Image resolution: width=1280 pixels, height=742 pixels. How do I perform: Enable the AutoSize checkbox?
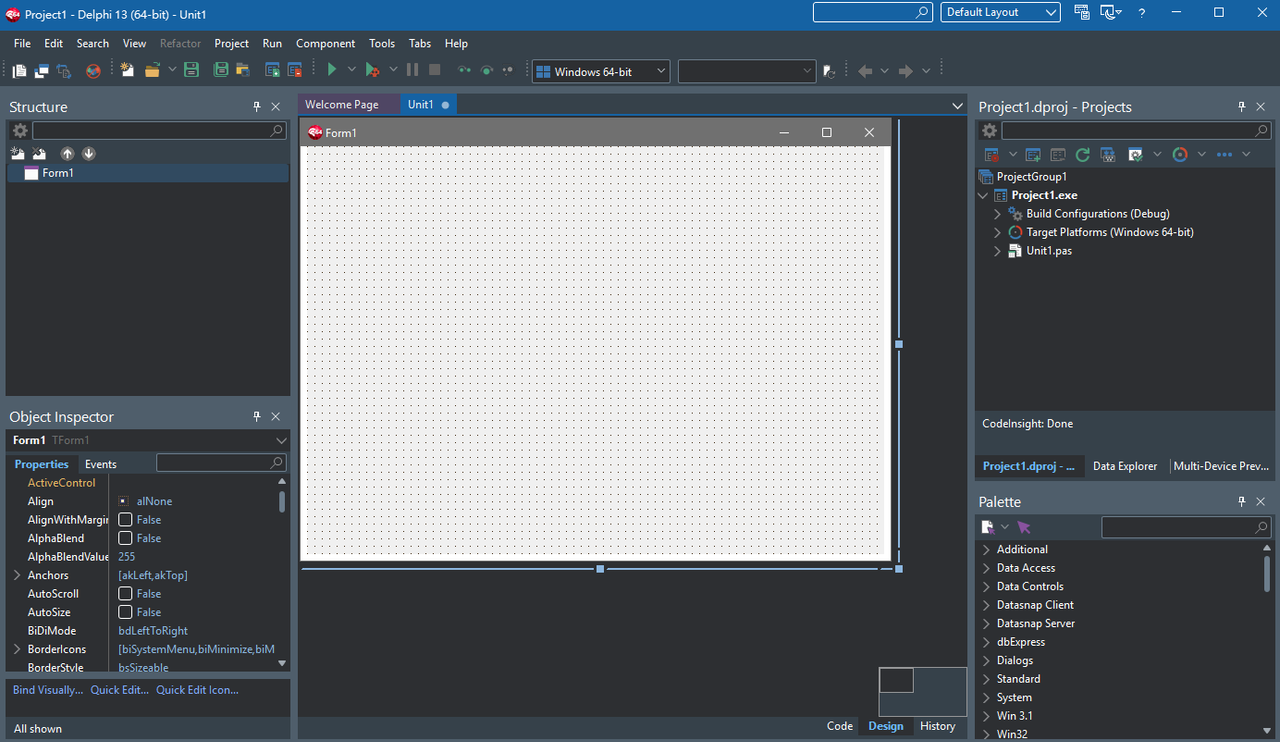click(125, 612)
